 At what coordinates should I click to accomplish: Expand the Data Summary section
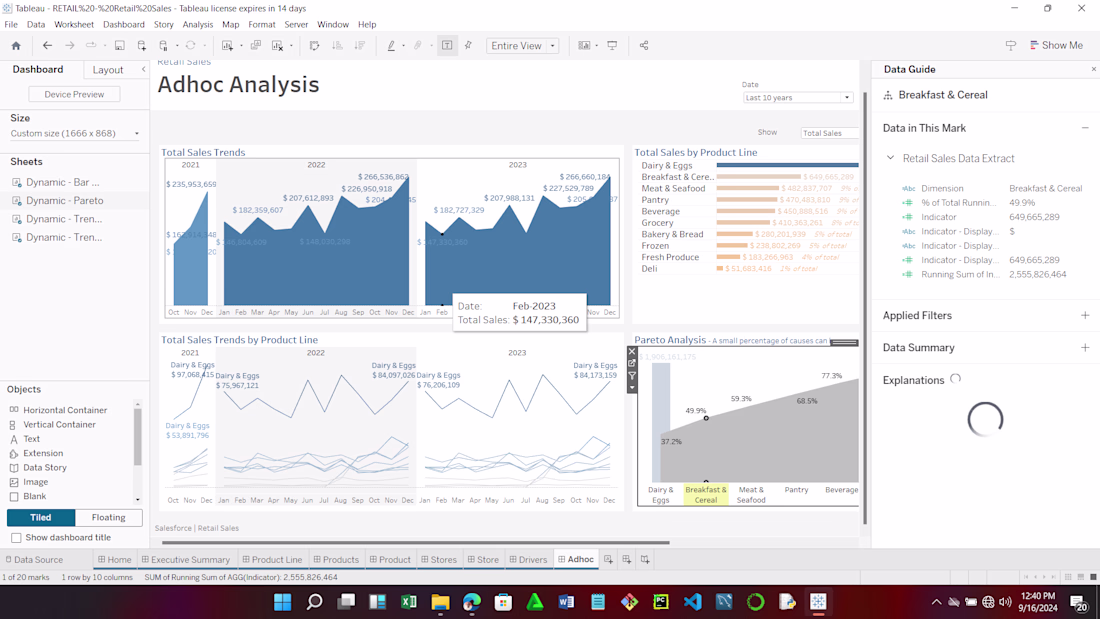1085,348
